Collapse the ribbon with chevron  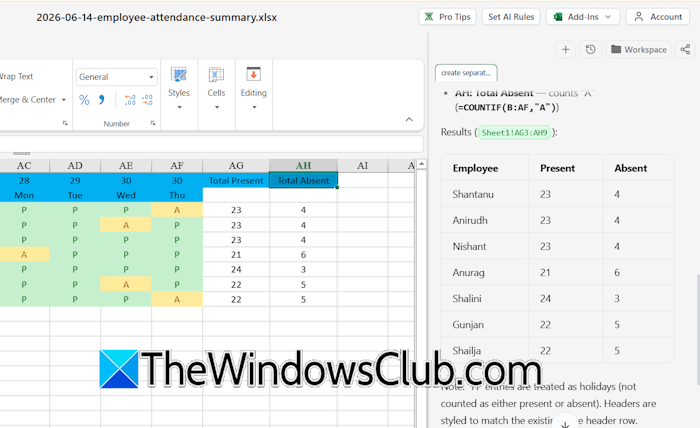(409, 120)
